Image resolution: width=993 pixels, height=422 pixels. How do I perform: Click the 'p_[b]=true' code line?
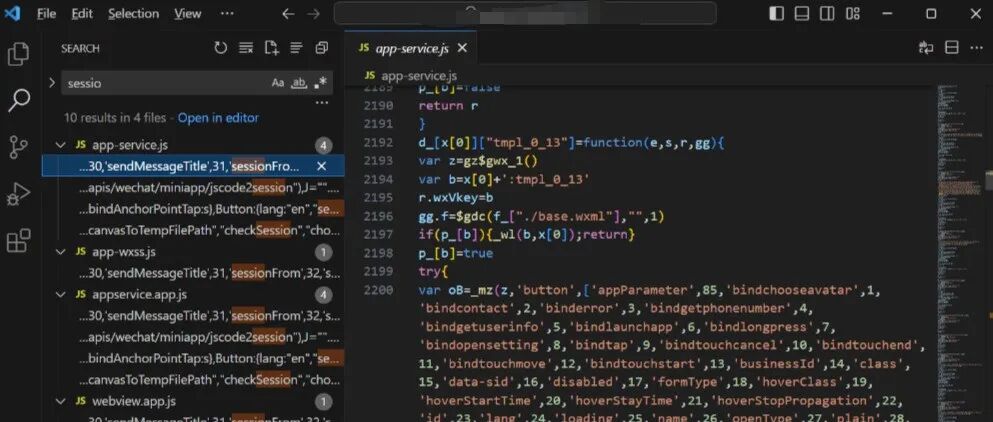pyautogui.click(x=455, y=253)
